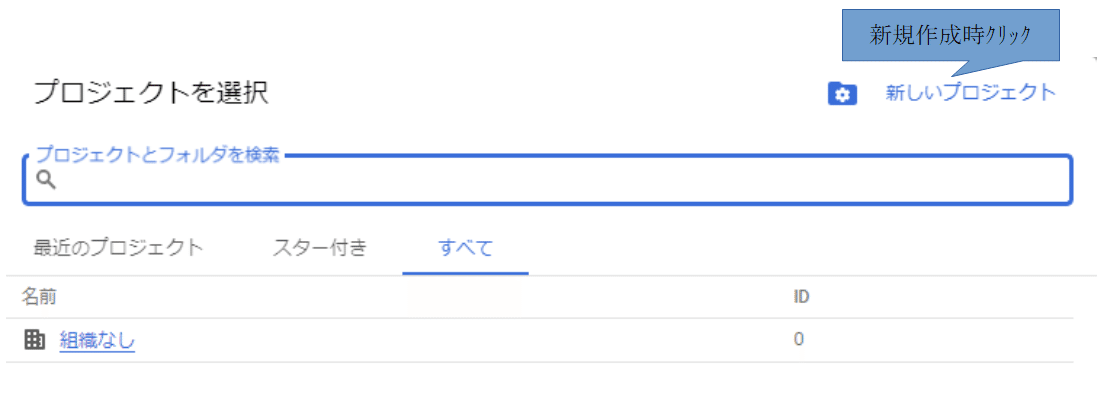Open the スター付き tab
Image resolution: width=1108 pixels, height=396 pixels.
pos(319,248)
